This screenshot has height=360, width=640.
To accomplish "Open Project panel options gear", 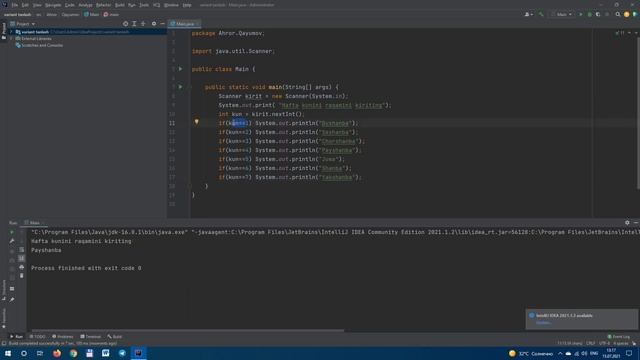I will (x=154, y=24).
